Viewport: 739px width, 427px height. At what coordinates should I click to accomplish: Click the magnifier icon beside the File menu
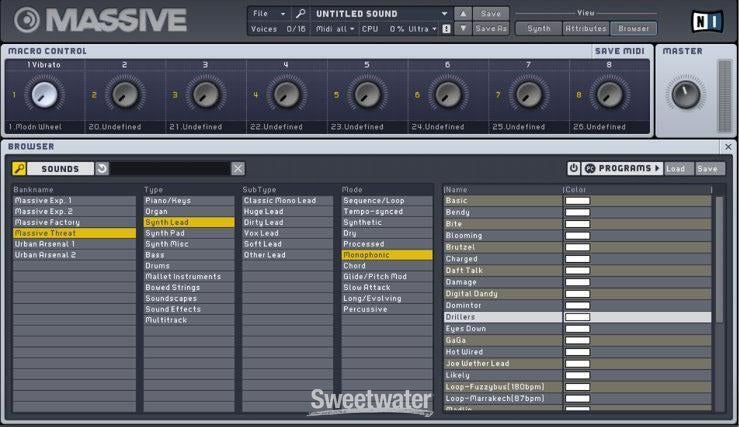pos(299,14)
